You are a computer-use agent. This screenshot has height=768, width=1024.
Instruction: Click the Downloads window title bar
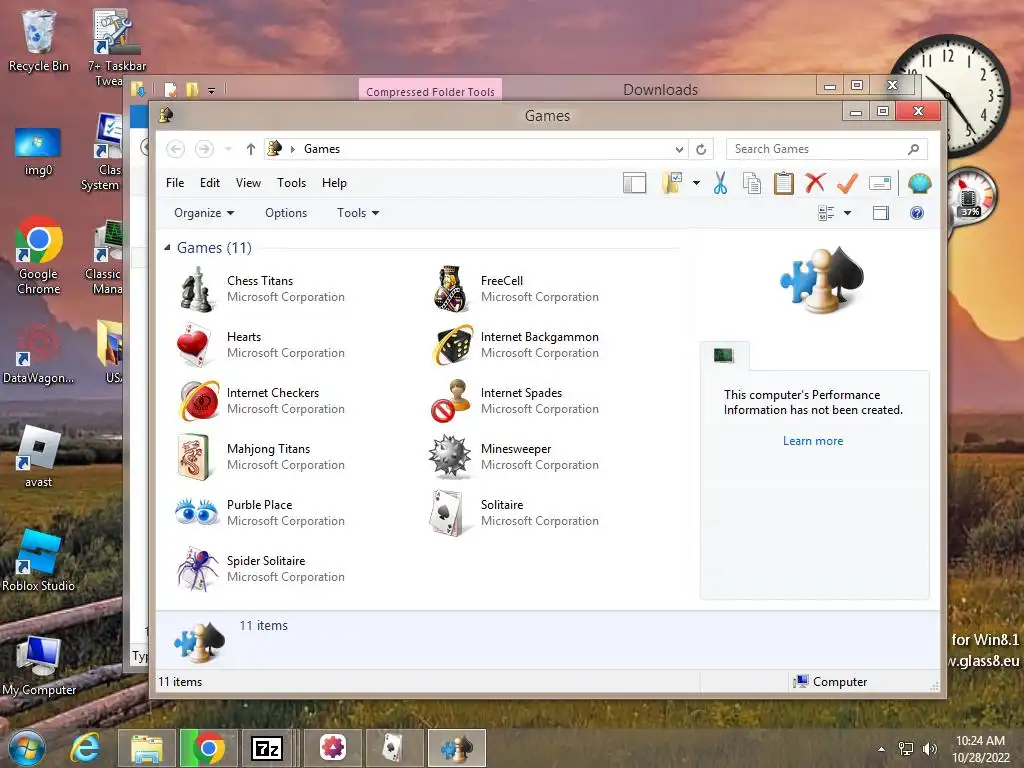[660, 89]
